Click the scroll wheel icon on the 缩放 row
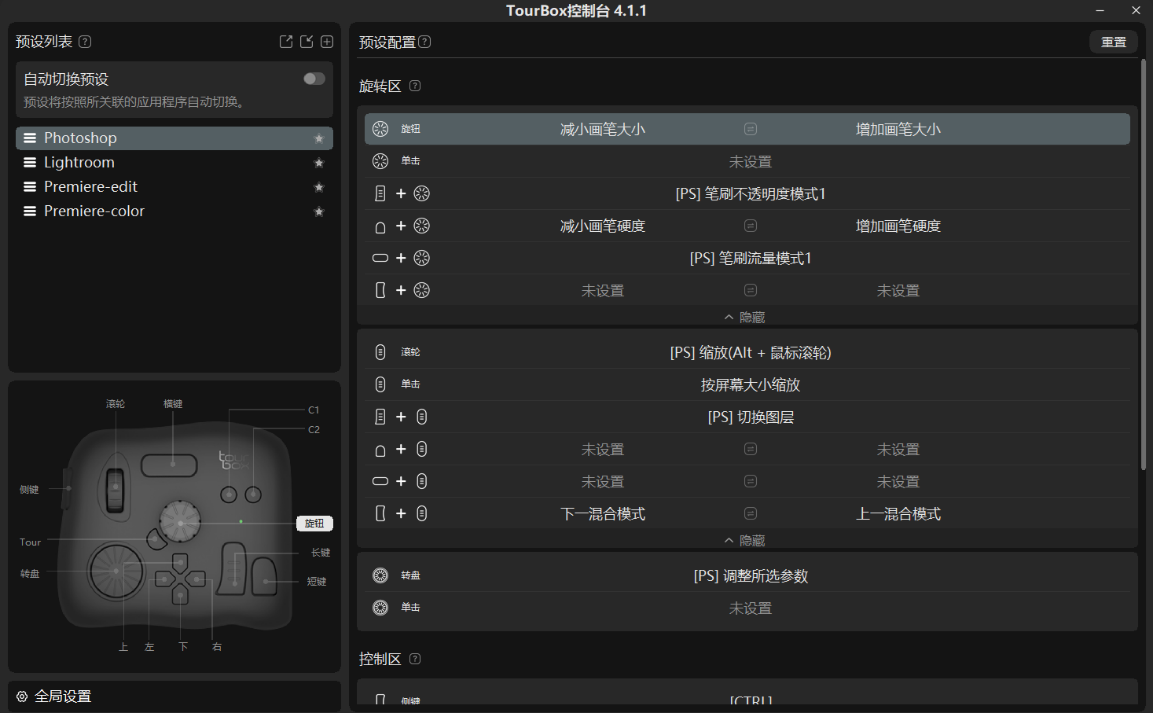This screenshot has height=713, width=1153. (381, 351)
